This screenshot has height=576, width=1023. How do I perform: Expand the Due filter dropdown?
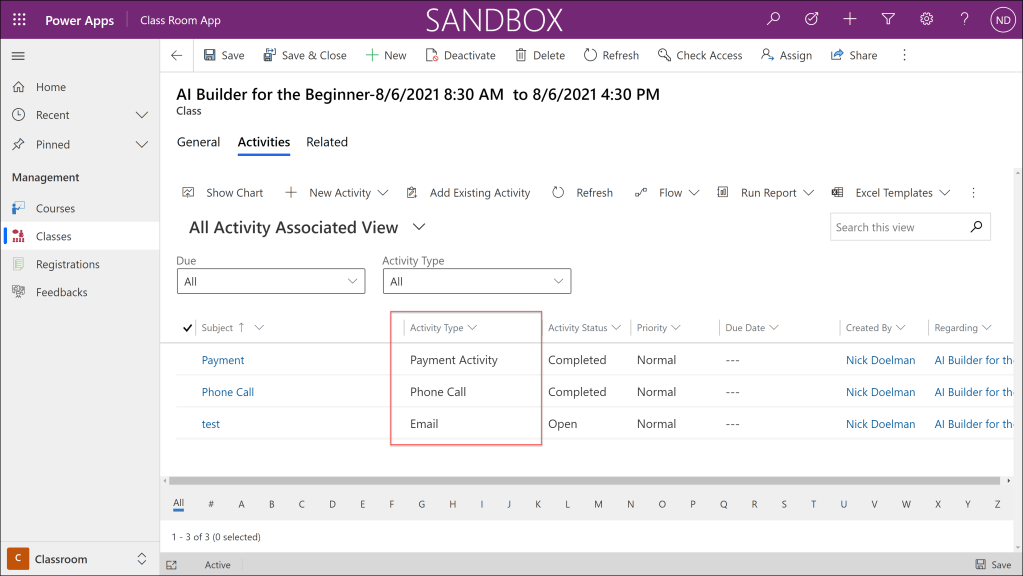click(x=271, y=282)
